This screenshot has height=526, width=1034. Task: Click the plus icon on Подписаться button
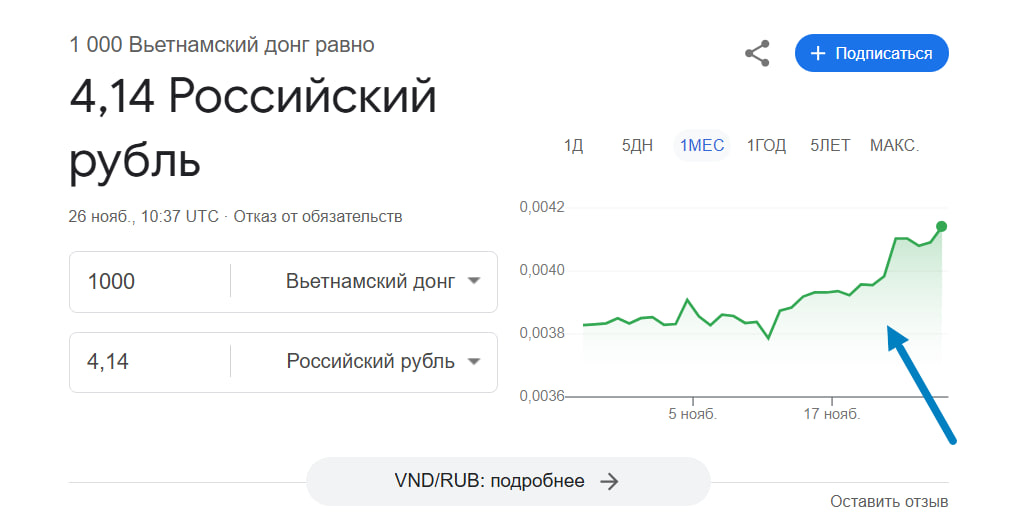pyautogui.click(x=818, y=53)
